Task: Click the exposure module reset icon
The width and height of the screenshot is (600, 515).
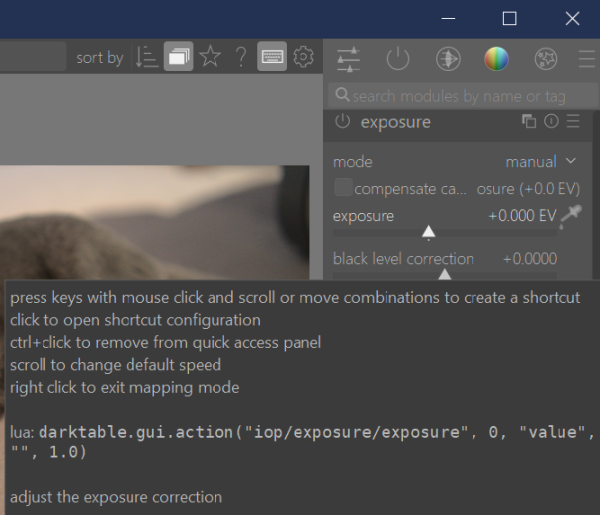Action: [551, 121]
